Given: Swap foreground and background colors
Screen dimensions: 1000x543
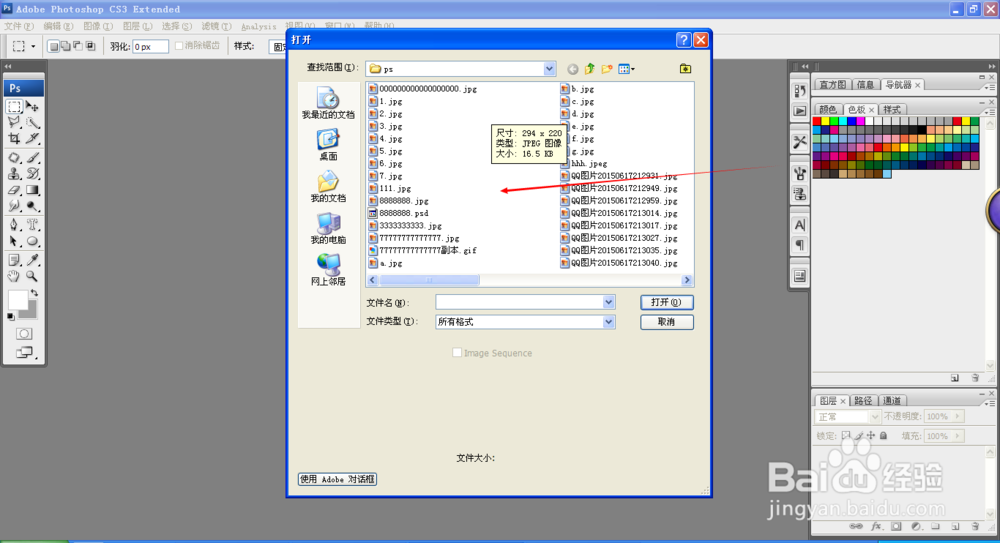Looking at the screenshot, I should (34, 293).
